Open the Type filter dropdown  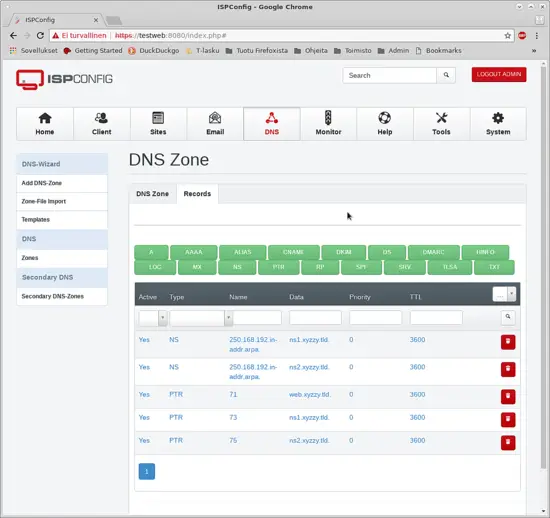201,318
